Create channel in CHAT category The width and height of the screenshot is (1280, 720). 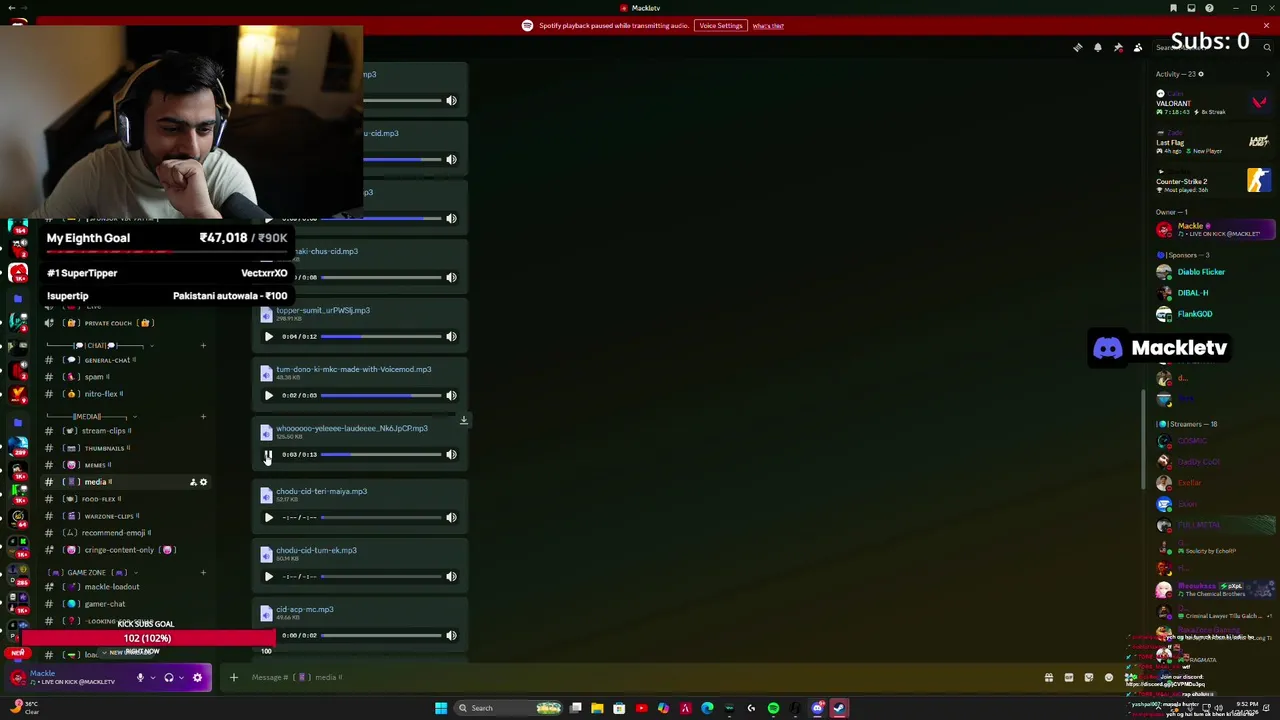tap(203, 346)
